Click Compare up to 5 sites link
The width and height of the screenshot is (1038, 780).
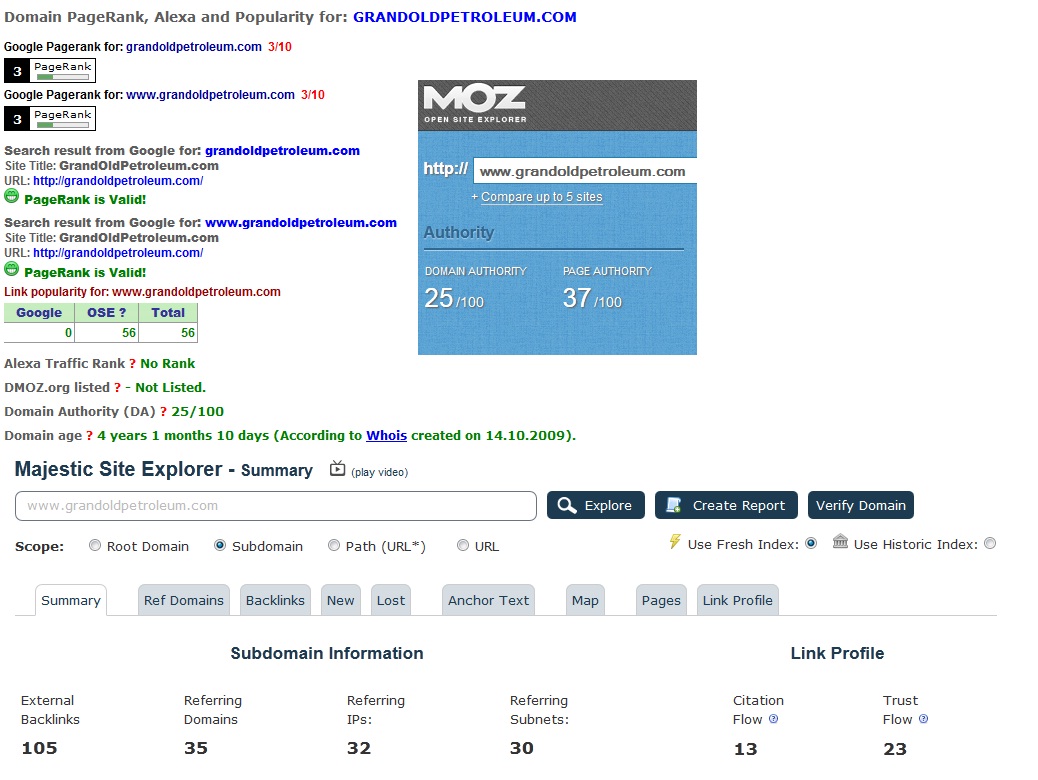(x=542, y=197)
